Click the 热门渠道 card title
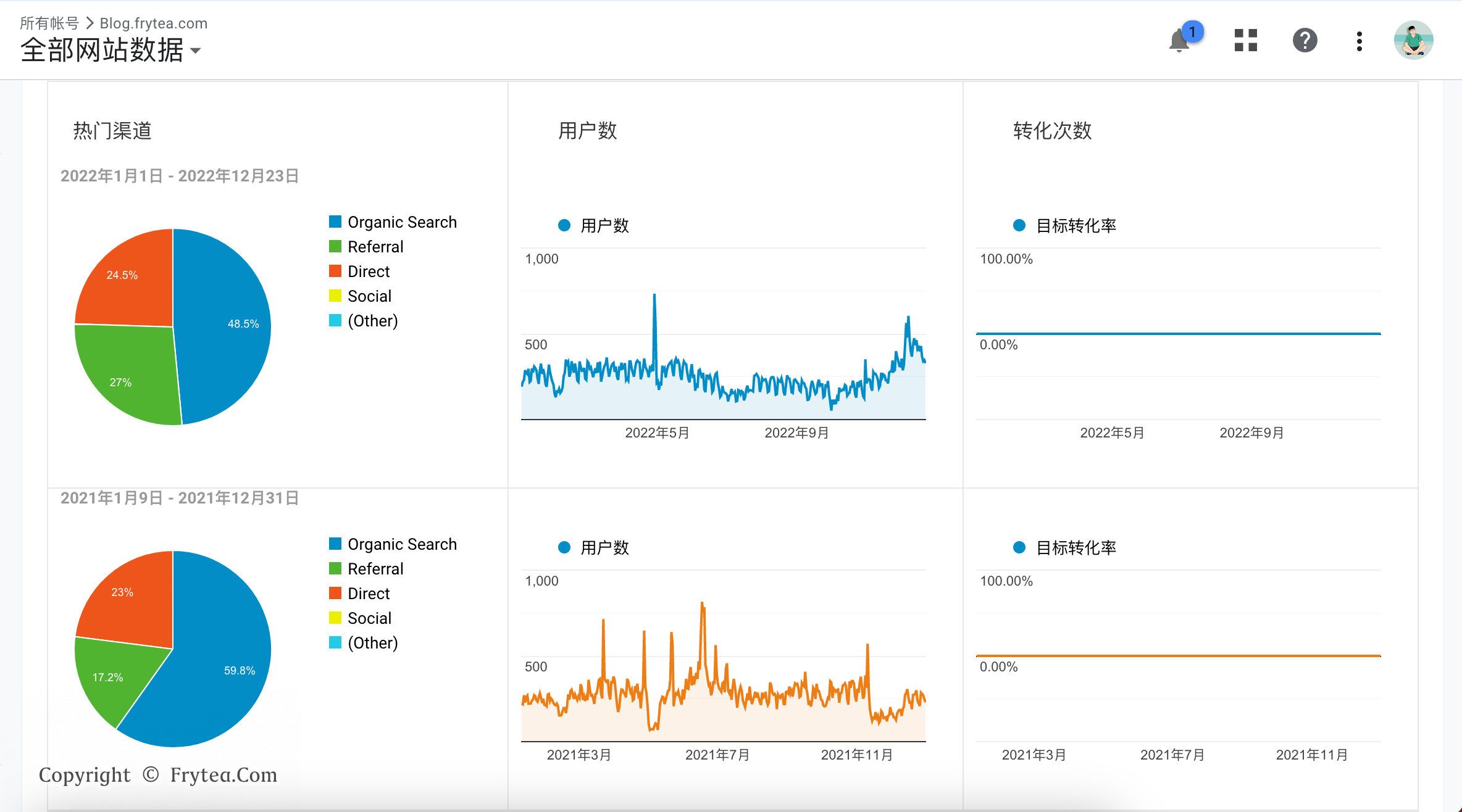The width and height of the screenshot is (1462, 812). pos(112,131)
